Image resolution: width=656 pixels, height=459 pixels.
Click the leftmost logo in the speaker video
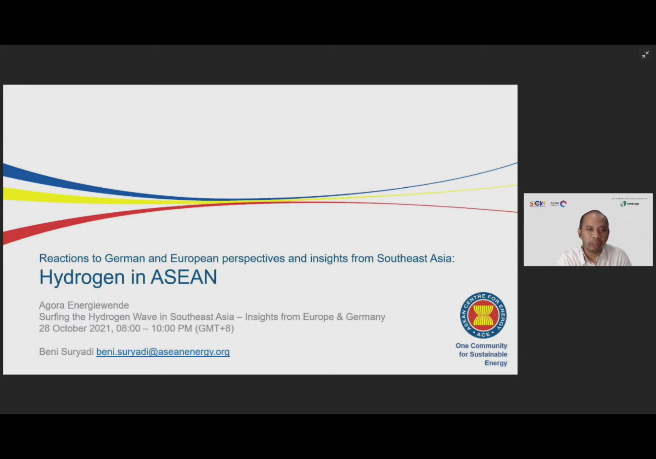tap(537, 204)
